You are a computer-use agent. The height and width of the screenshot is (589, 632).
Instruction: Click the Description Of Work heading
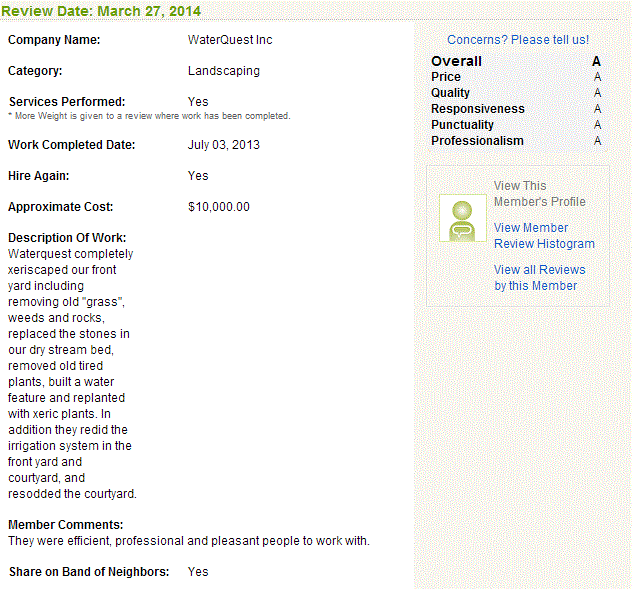point(67,238)
